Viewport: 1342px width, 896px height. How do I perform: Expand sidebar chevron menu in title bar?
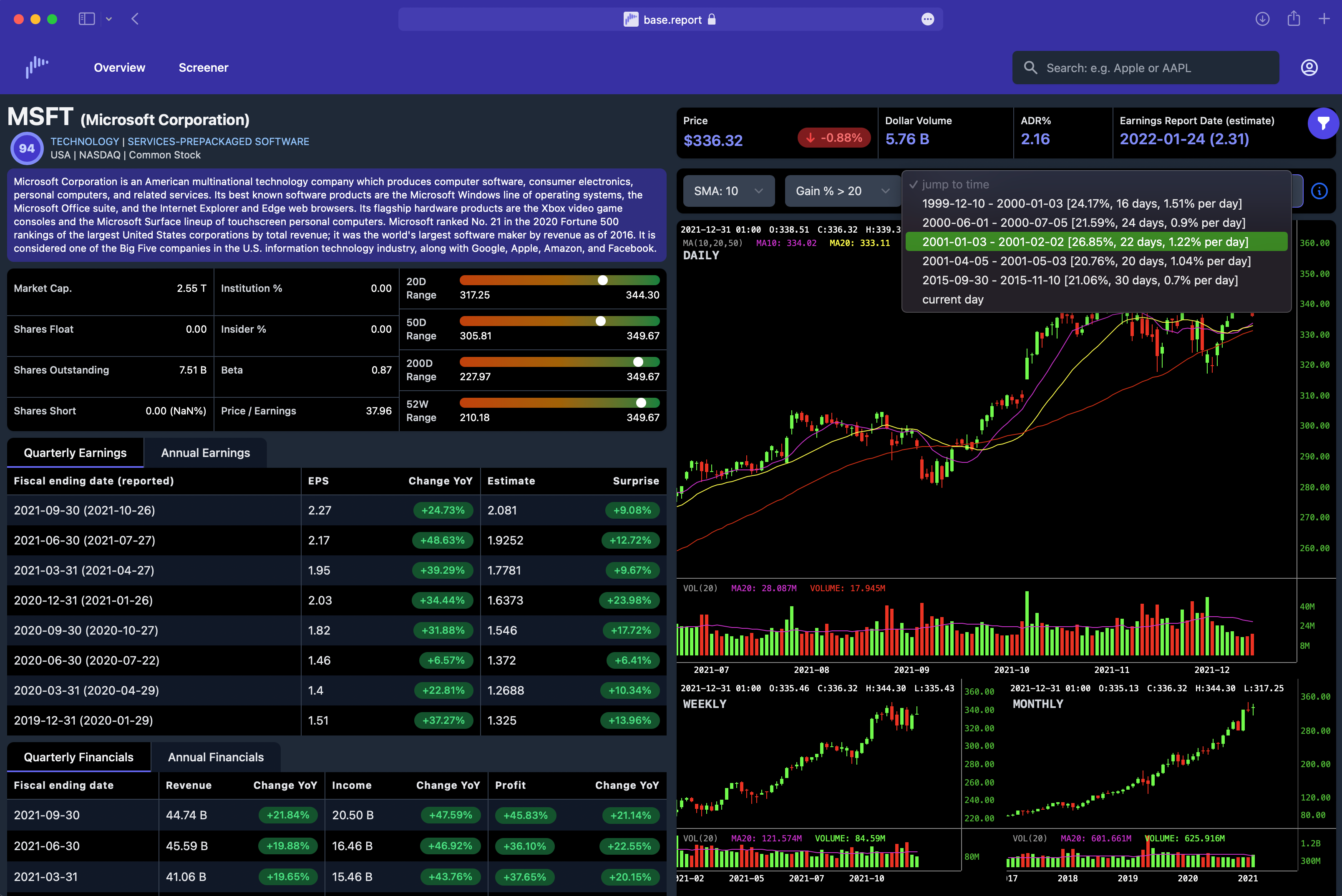coord(108,19)
